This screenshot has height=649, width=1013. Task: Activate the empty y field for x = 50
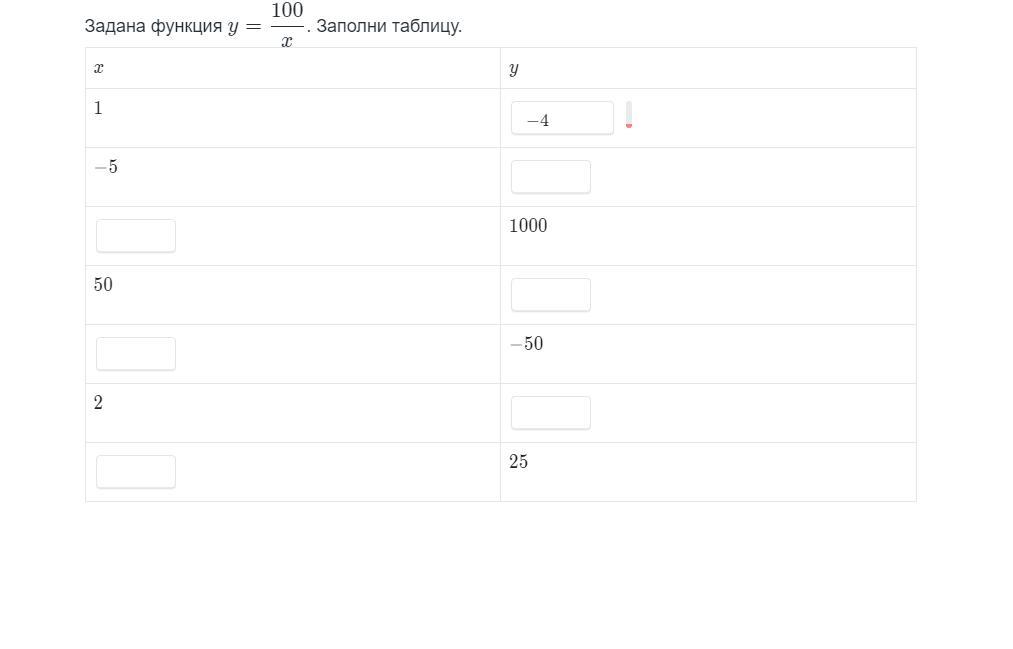[x=550, y=295]
